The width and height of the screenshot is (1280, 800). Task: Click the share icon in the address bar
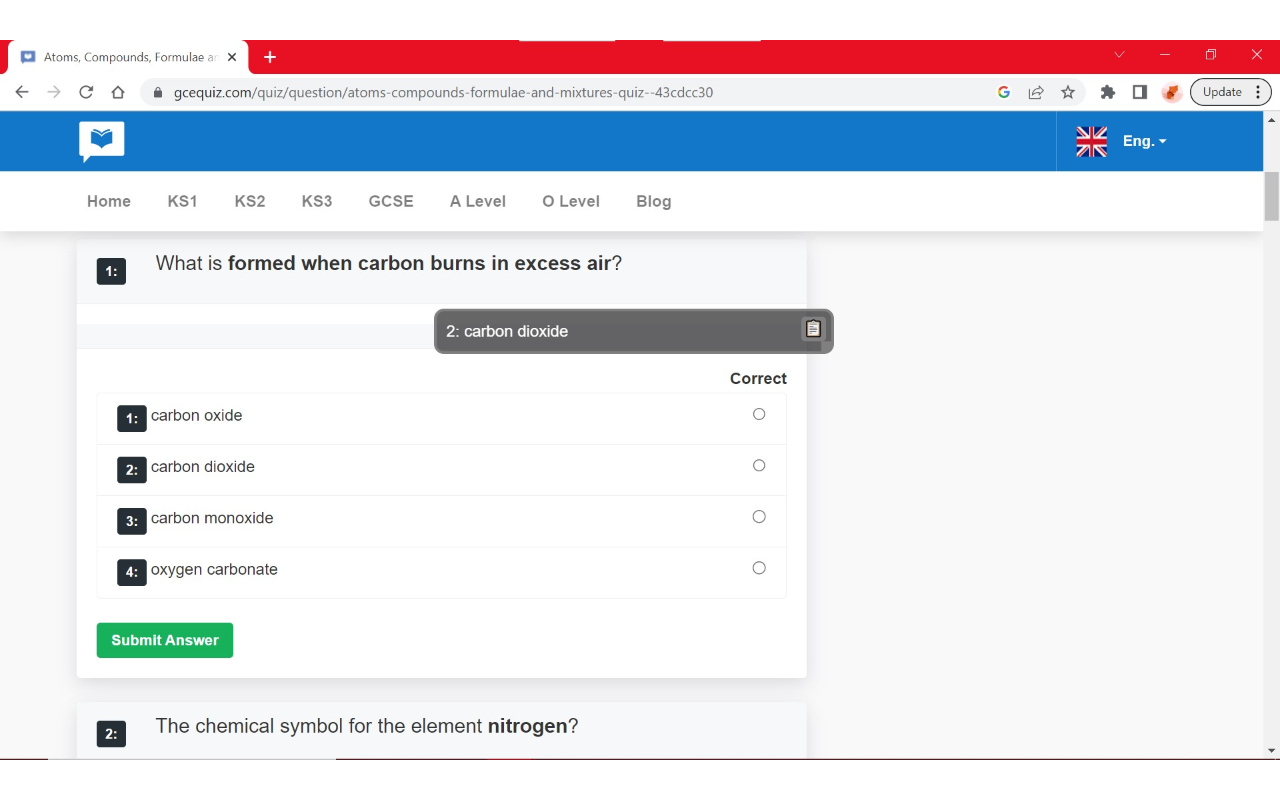[x=1036, y=91]
